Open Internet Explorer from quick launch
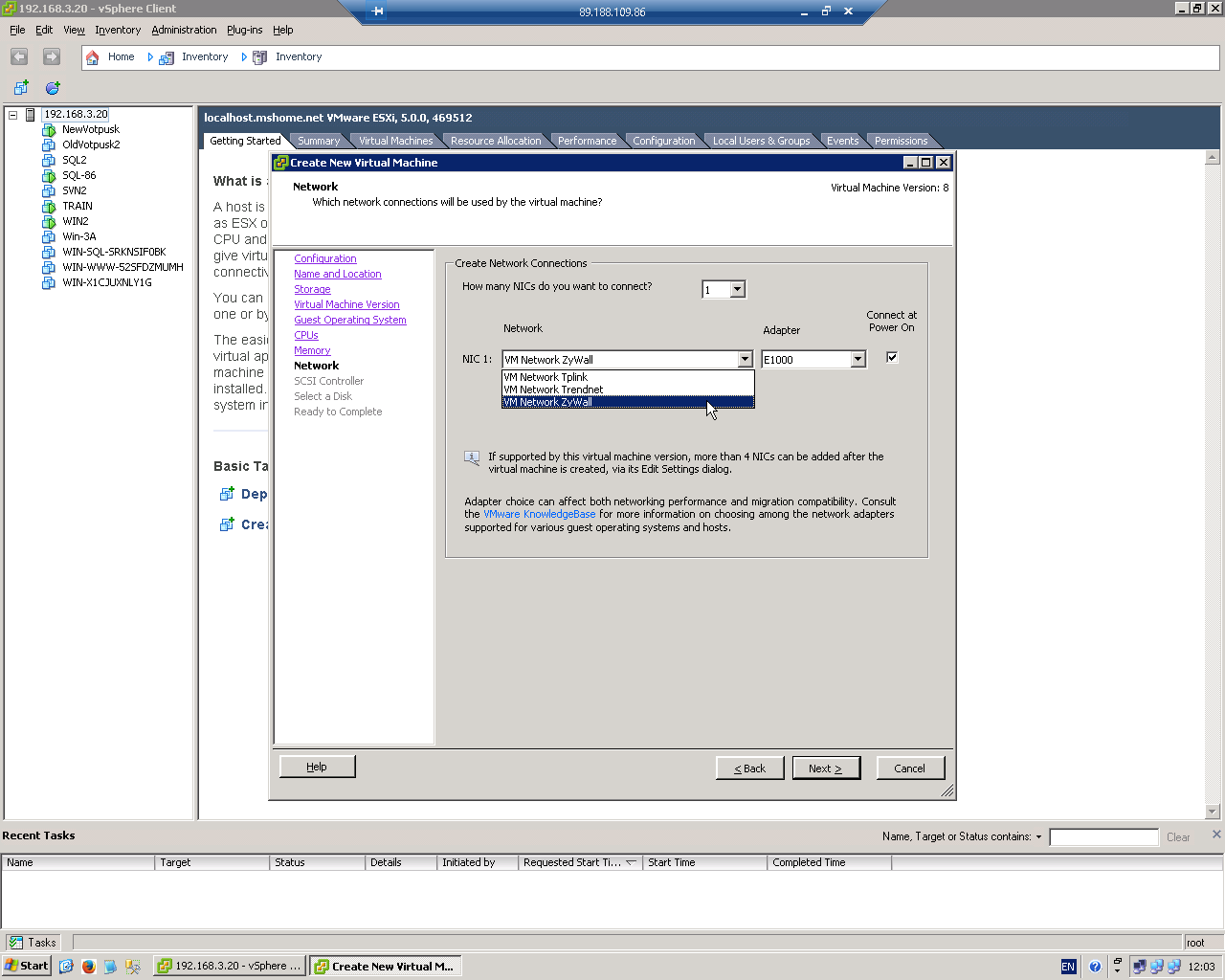This screenshot has height=980, width=1225. [x=66, y=967]
